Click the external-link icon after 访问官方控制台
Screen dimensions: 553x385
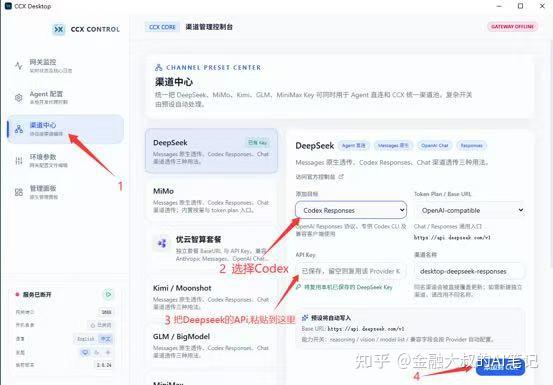coord(341,177)
